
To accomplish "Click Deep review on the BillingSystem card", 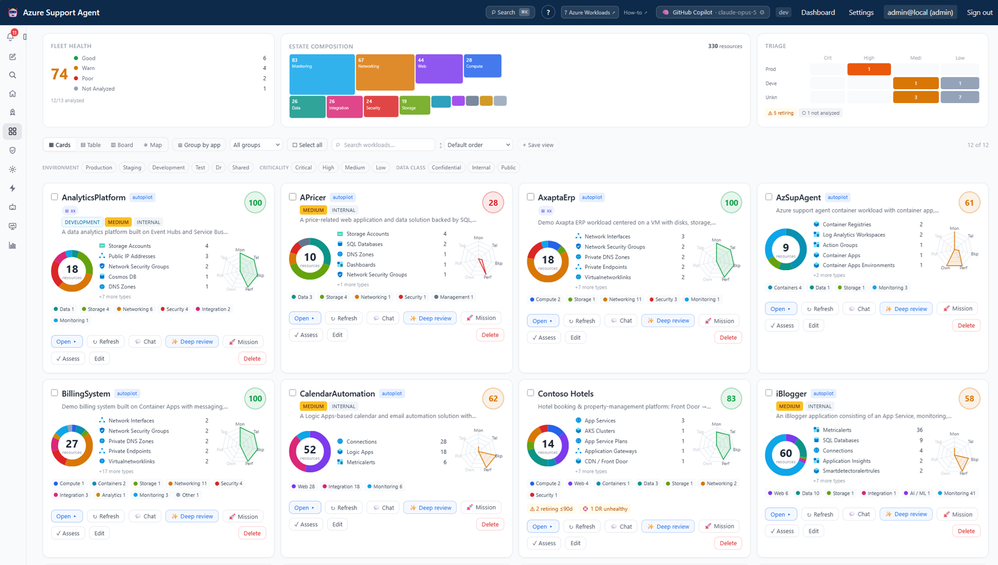I will click(192, 517).
